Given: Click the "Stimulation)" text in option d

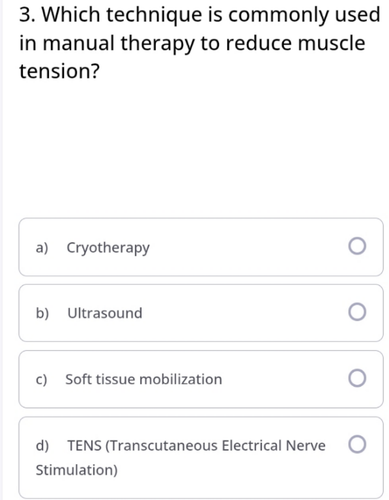Looking at the screenshot, I should pos(77,470).
